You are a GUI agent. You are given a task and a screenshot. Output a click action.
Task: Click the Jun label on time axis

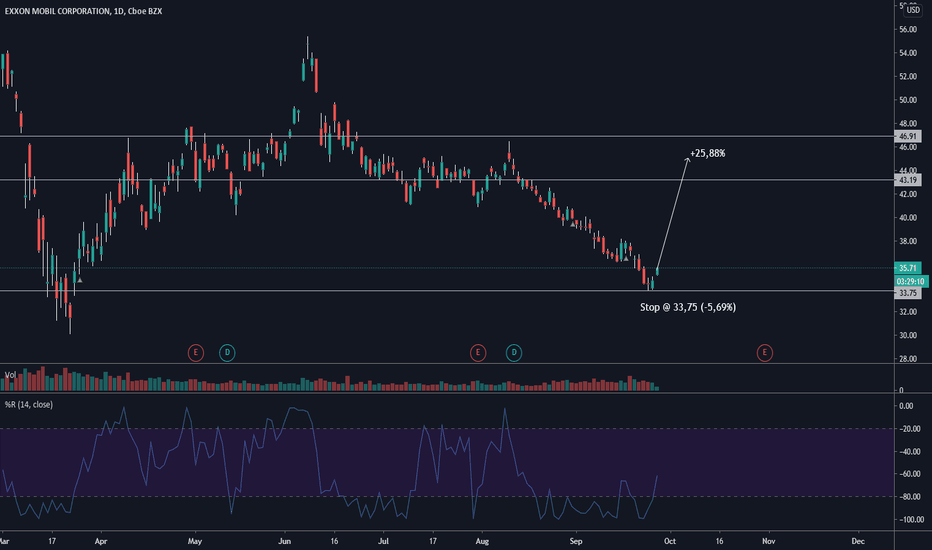[x=285, y=541]
